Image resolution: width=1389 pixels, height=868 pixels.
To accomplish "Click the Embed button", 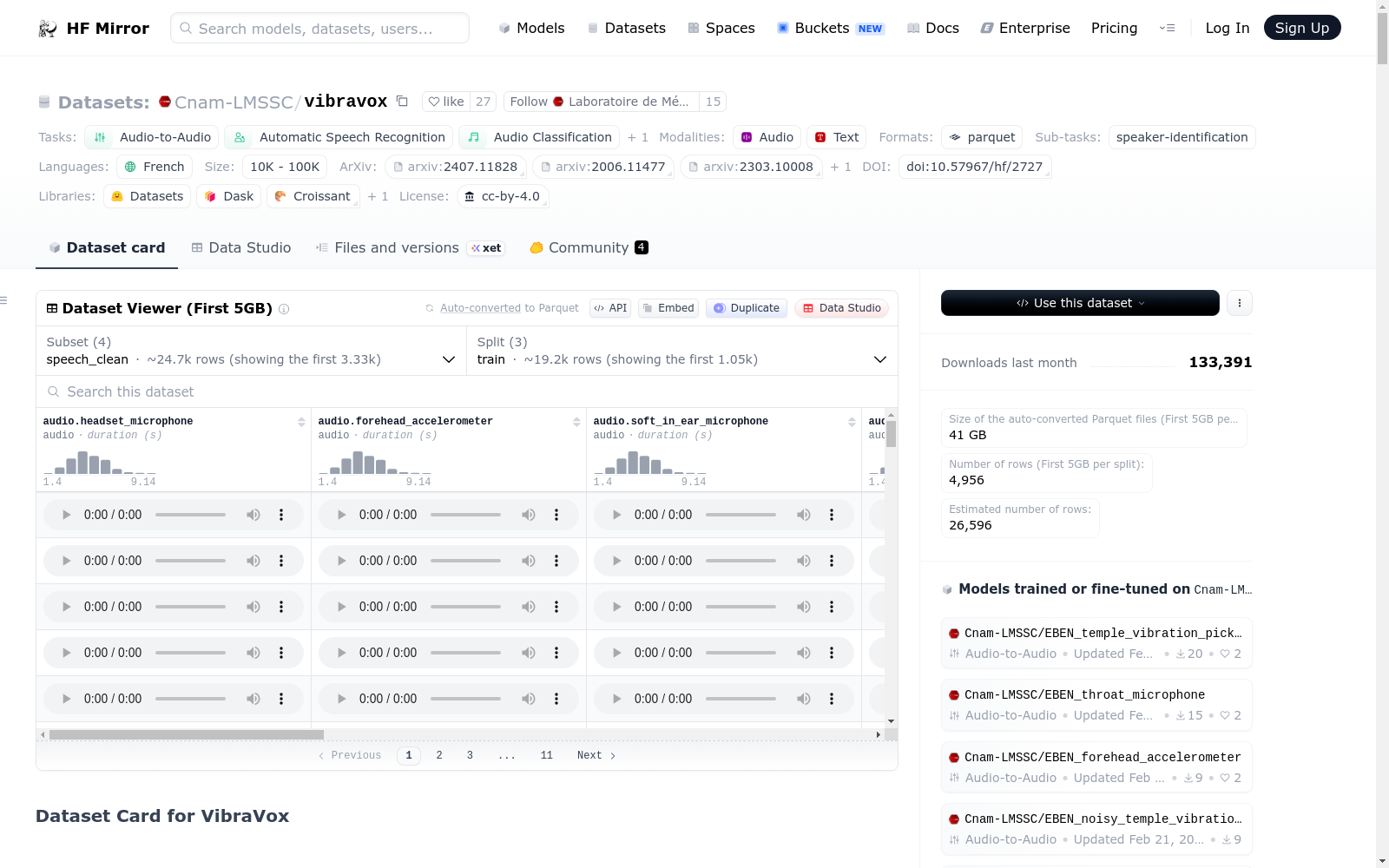I will click(x=668, y=308).
